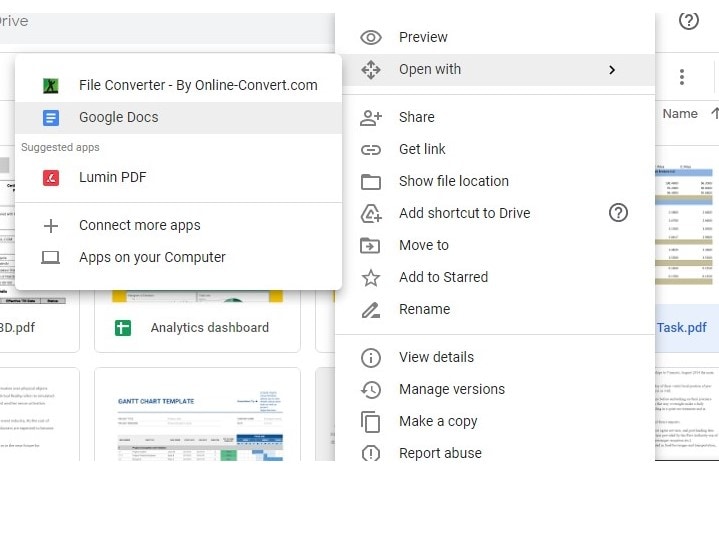Click Connect more apps
This screenshot has width=719, height=533.
(140, 225)
